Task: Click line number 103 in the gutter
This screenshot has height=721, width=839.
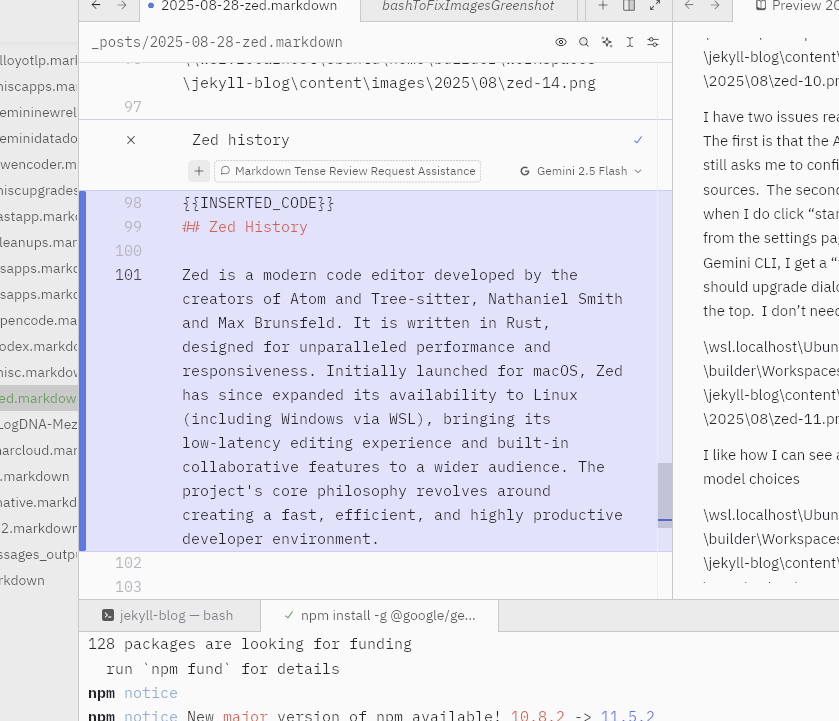Action: tap(128, 587)
